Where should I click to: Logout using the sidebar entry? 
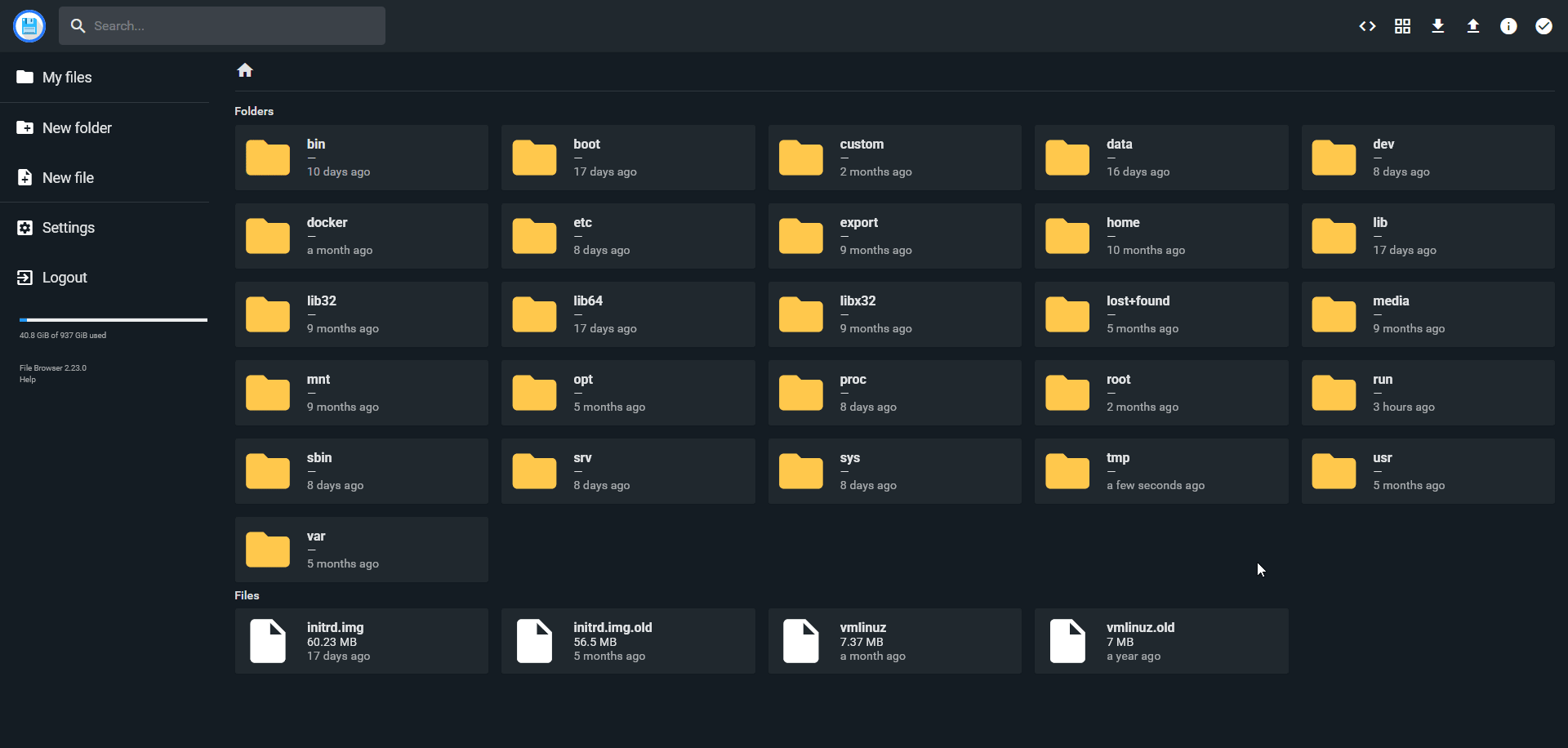pyautogui.click(x=64, y=277)
